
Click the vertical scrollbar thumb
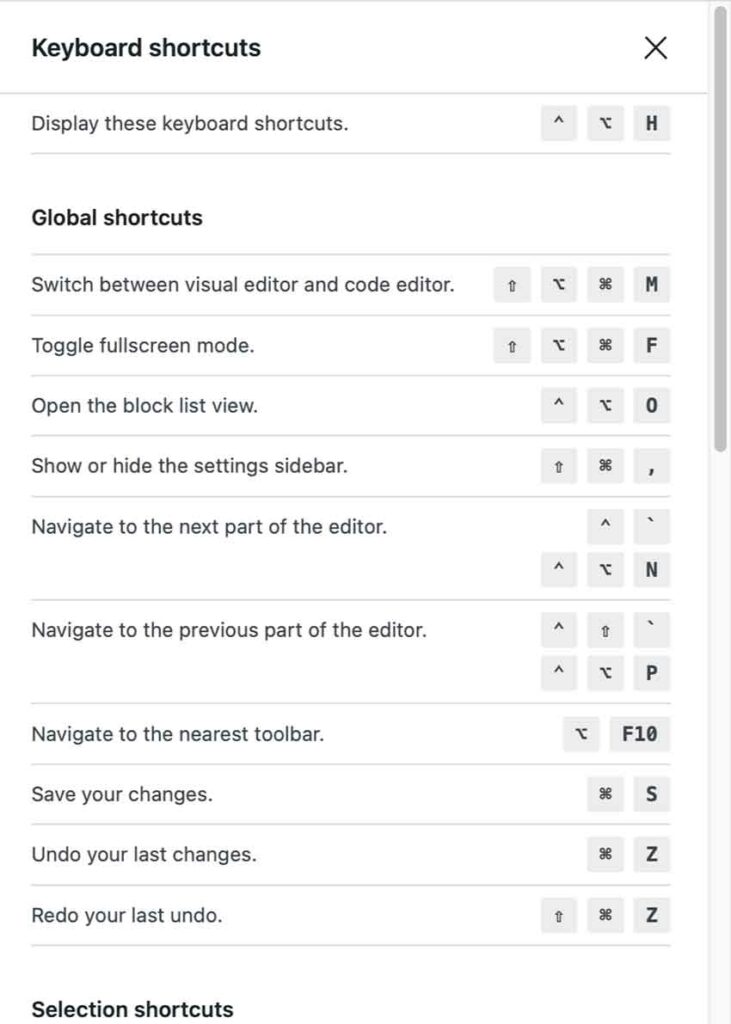click(720, 229)
